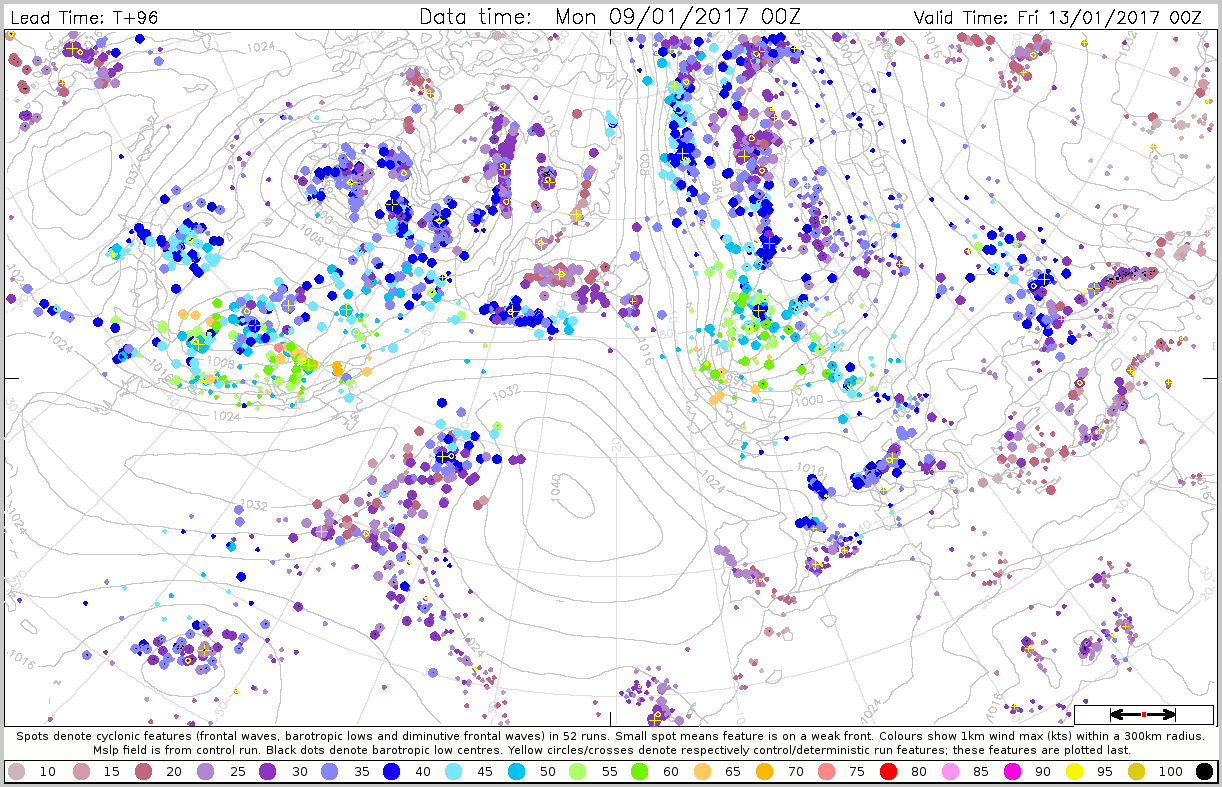Choose the pale orange swatch between 60 and 65
This screenshot has height=787, width=1222.
point(700,771)
